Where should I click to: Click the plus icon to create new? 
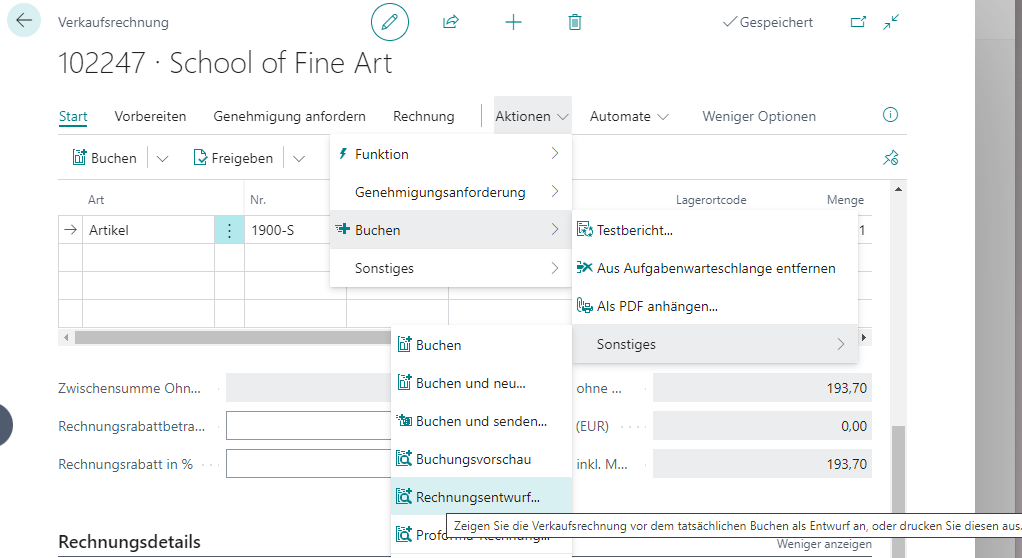(x=513, y=22)
